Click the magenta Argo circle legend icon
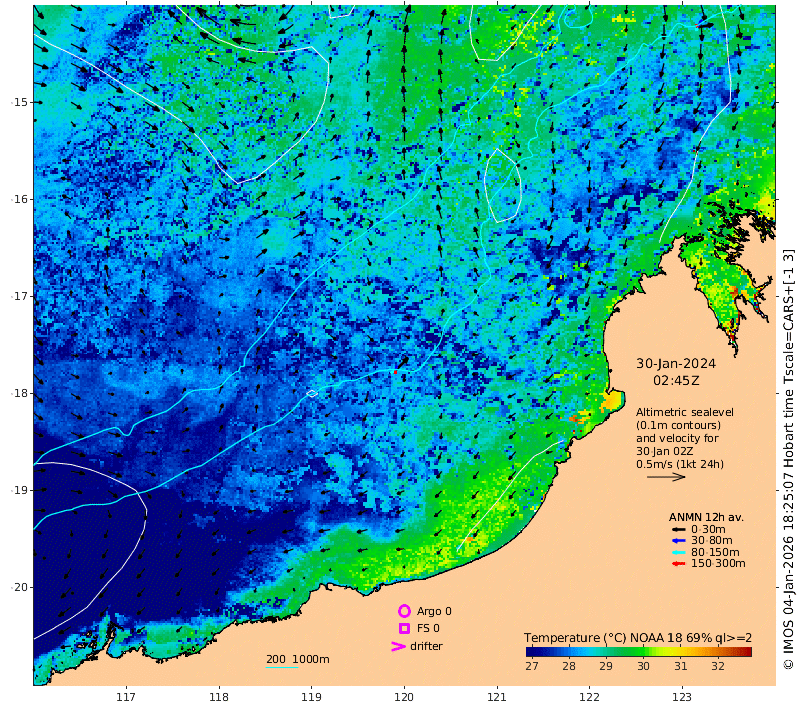This screenshot has height=710, width=800. point(404,611)
